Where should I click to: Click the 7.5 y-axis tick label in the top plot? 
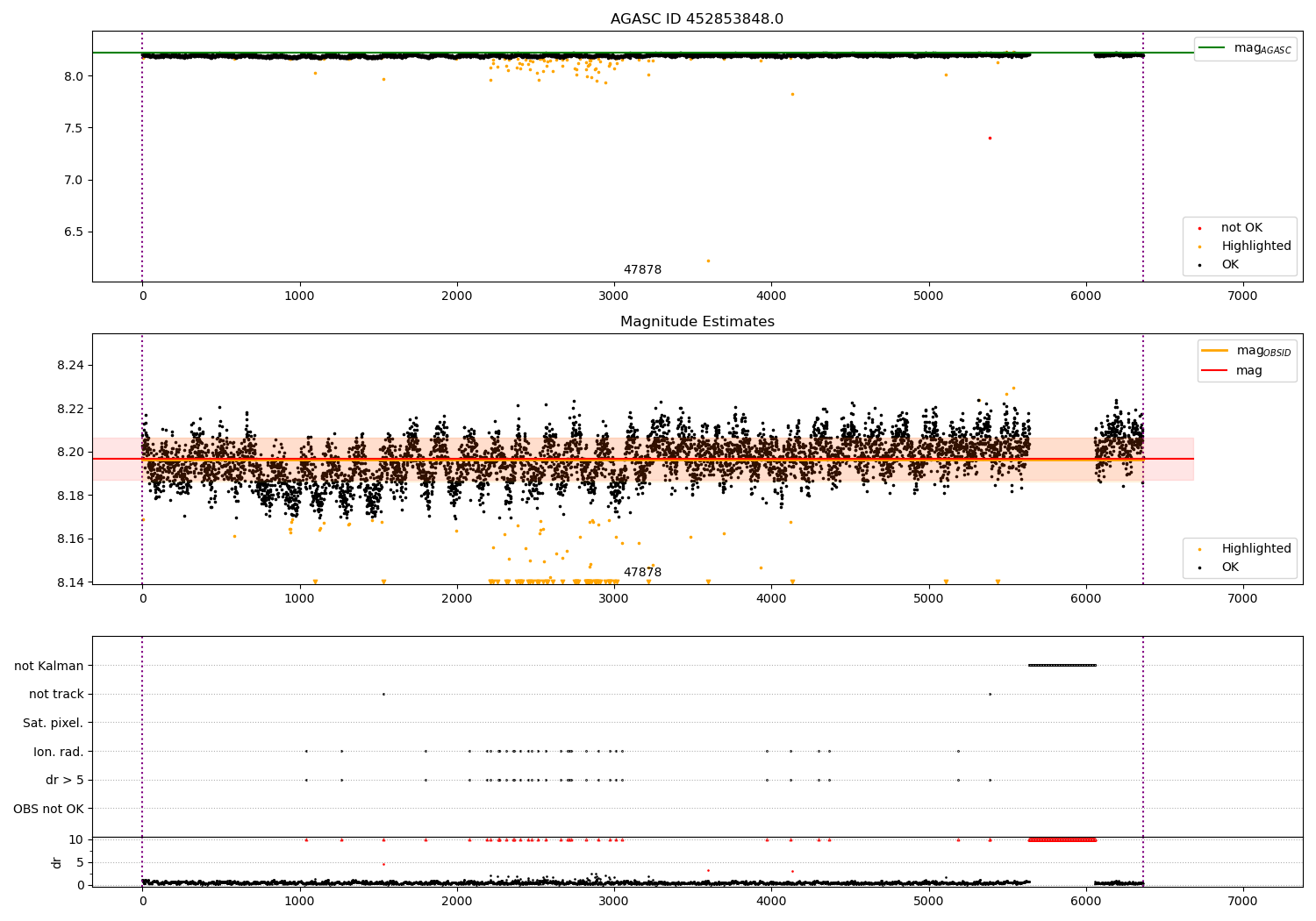[74, 128]
